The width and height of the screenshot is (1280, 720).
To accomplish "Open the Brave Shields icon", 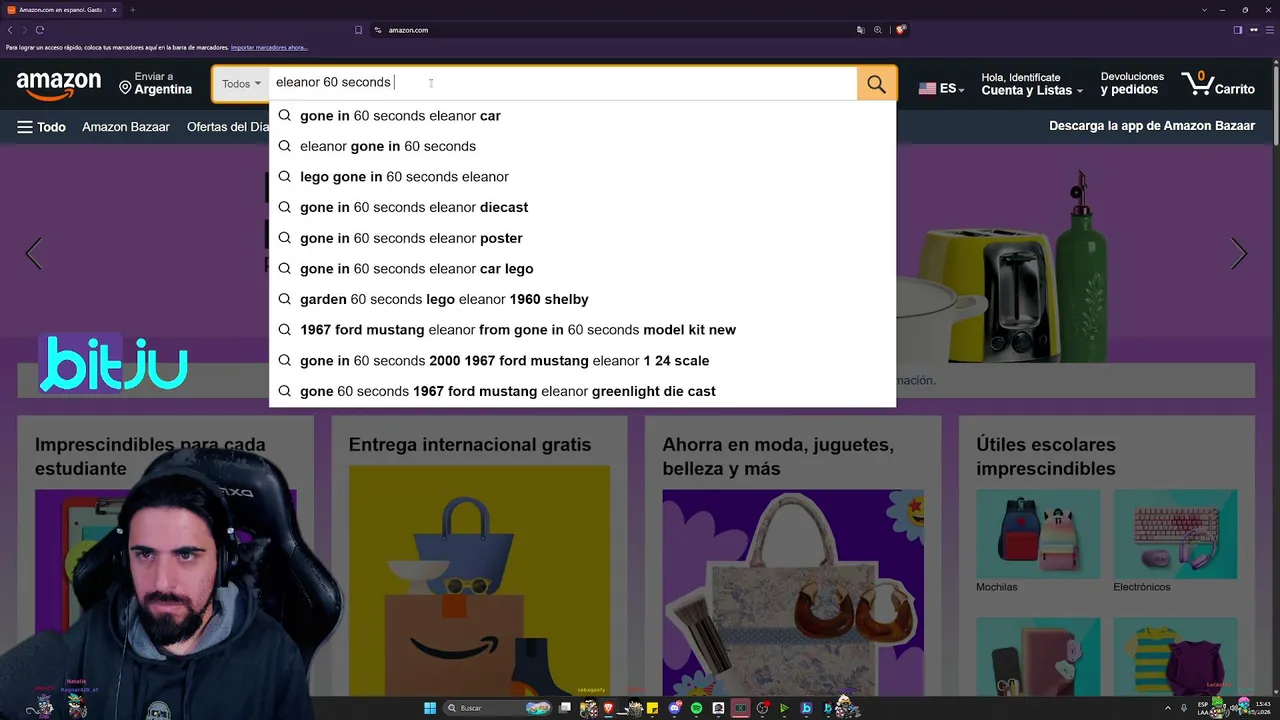I will (900, 30).
